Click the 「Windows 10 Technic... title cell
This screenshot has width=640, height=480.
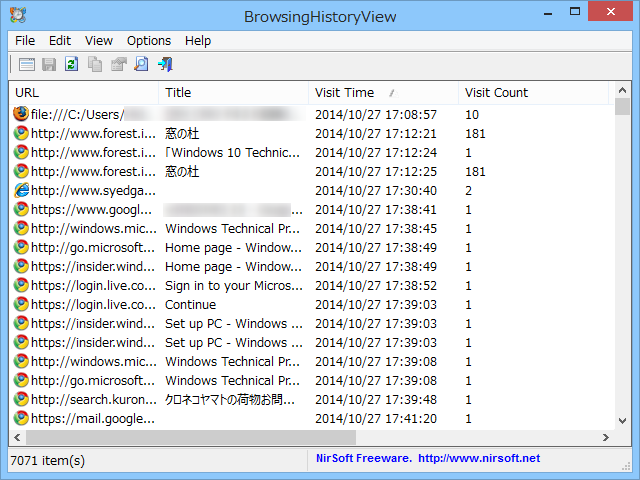click(232, 153)
